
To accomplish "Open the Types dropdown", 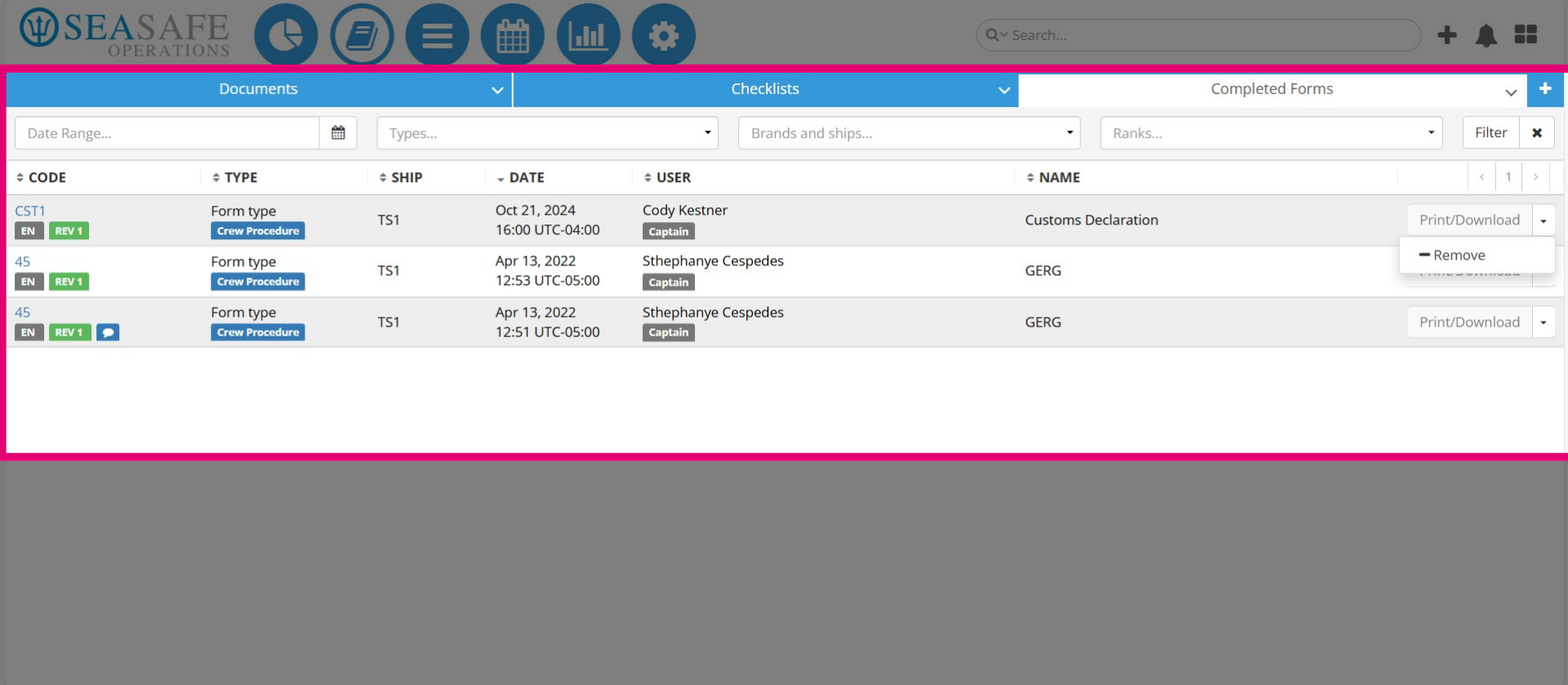I will coord(547,133).
